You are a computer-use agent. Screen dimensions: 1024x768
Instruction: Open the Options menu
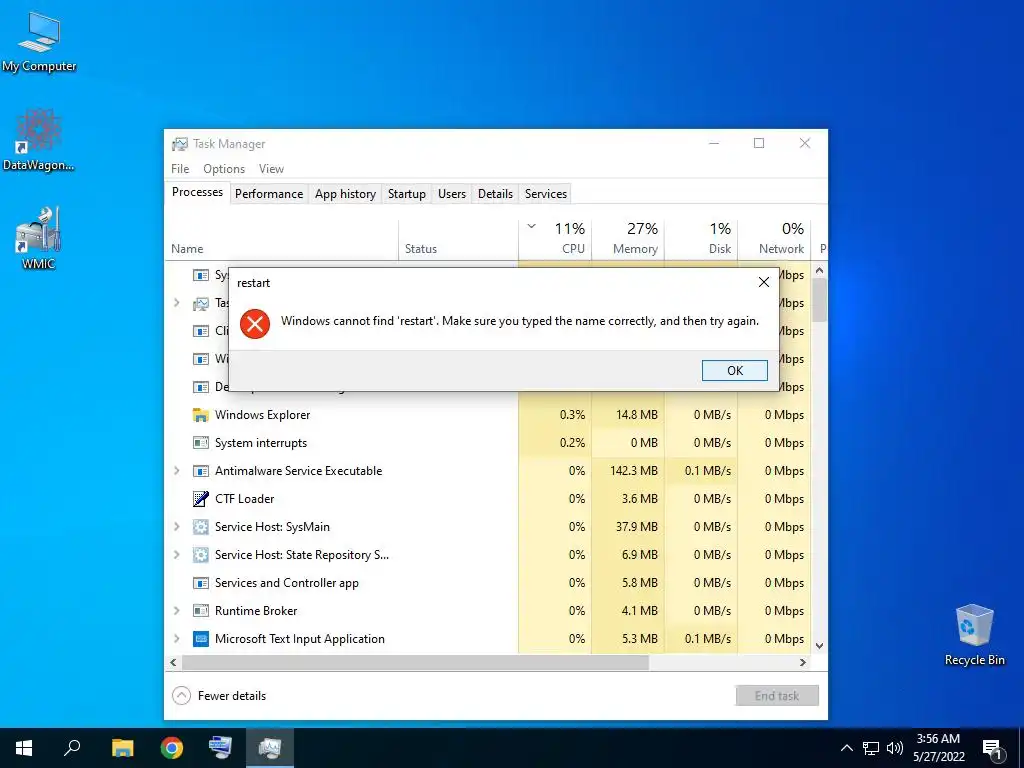pos(224,168)
